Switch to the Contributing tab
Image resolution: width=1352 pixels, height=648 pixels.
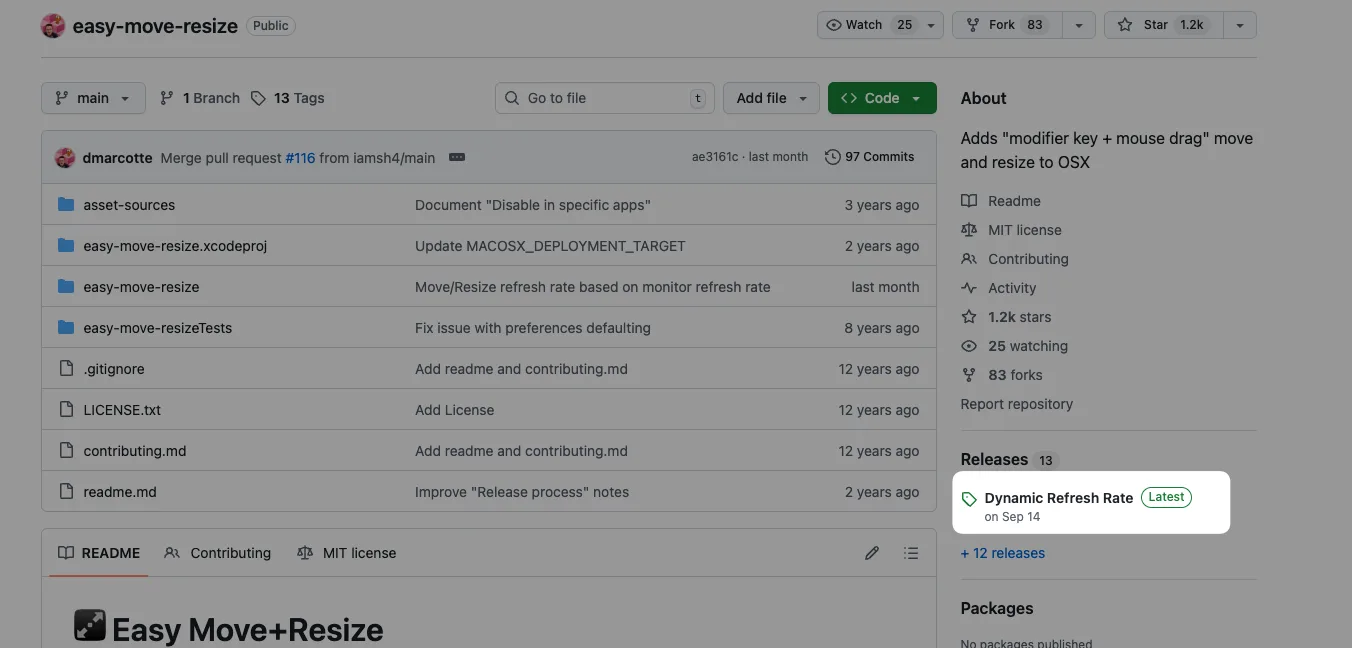[217, 553]
